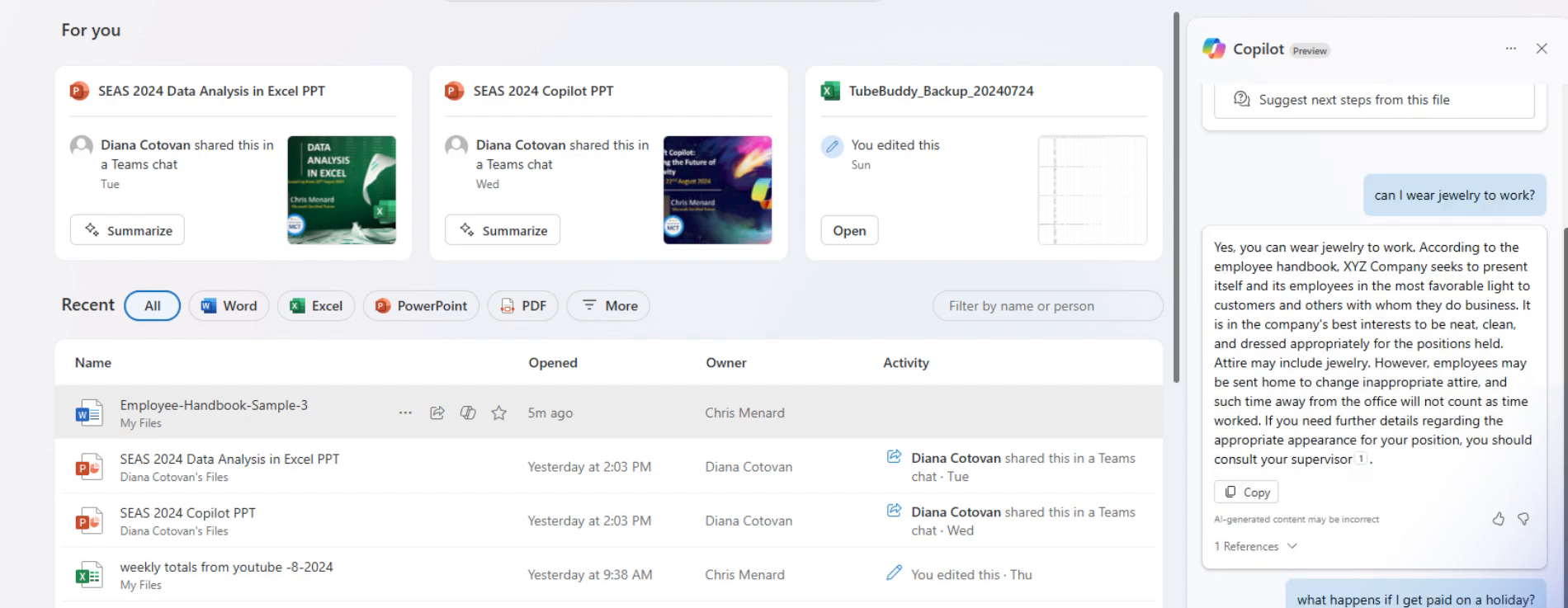1568x608 pixels.
Task: Click shared activity icon in SEAS 2024 Data Analysis row
Action: pyautogui.click(x=894, y=456)
